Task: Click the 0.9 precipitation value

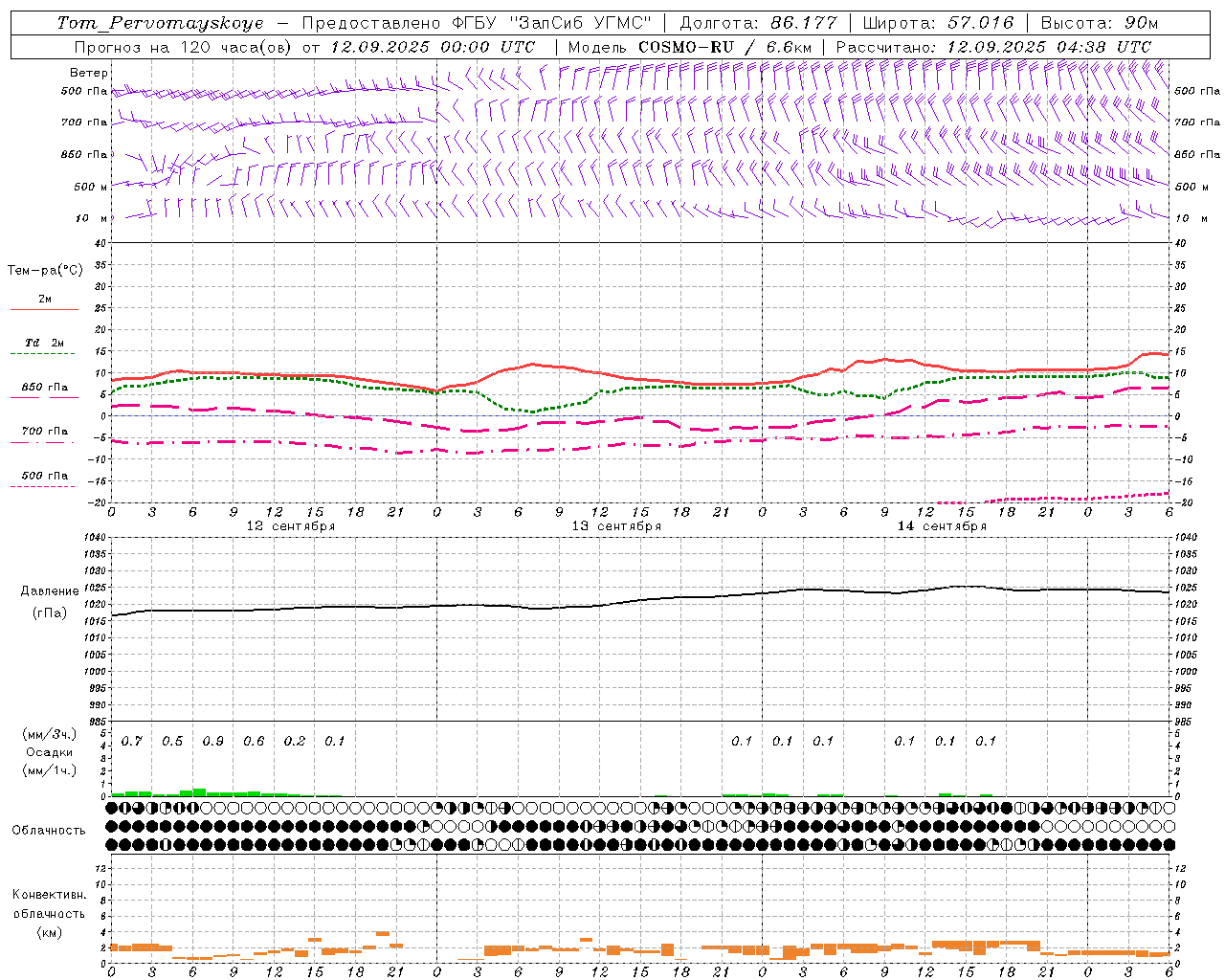Action: [x=213, y=742]
